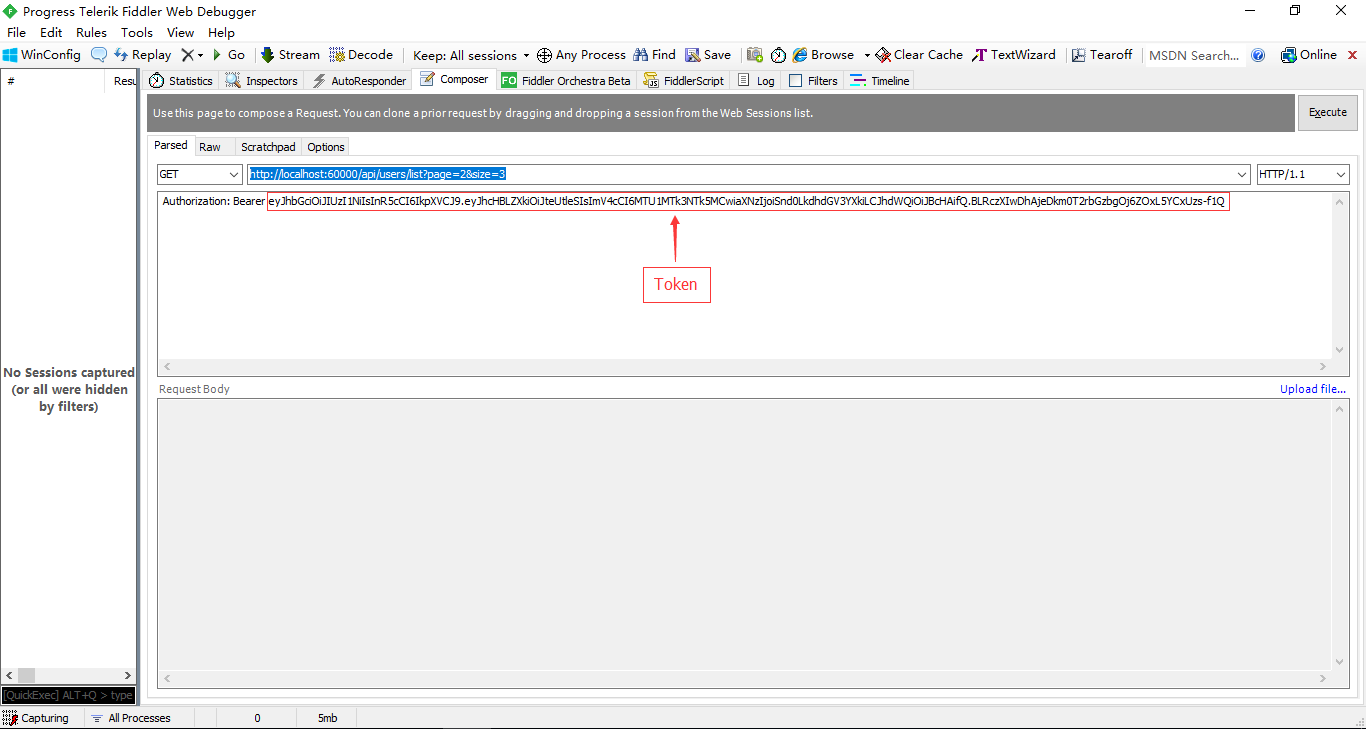Image resolution: width=1366 pixels, height=729 pixels.
Task: Open the AutoResponder tab
Action: 359,81
